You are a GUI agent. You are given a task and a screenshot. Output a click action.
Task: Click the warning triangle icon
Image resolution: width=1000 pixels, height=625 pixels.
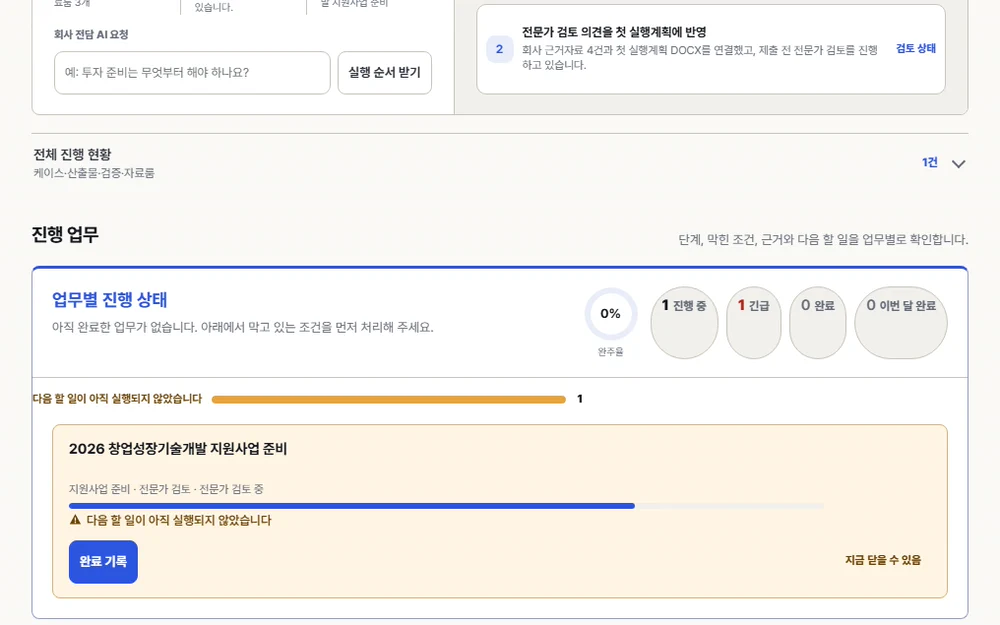coord(75,520)
